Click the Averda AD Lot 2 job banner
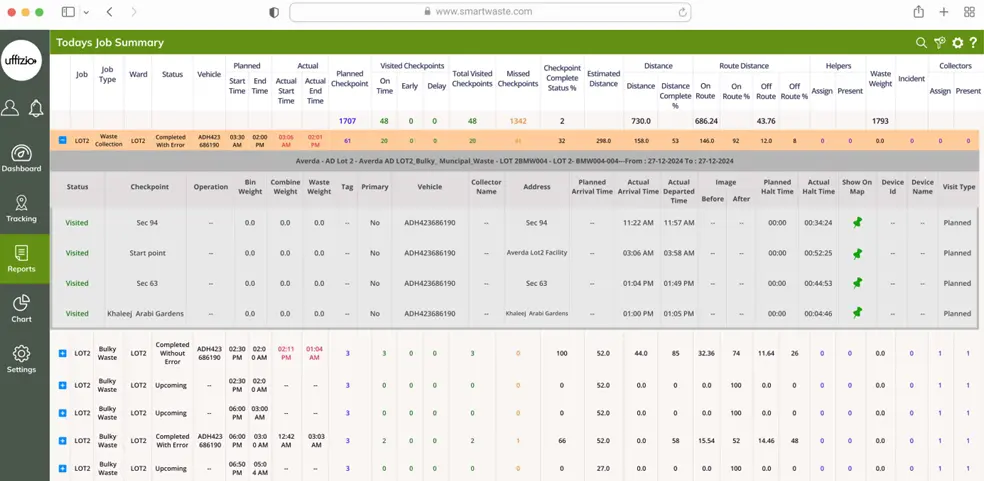Viewport: 984px width, 481px height. (x=514, y=161)
